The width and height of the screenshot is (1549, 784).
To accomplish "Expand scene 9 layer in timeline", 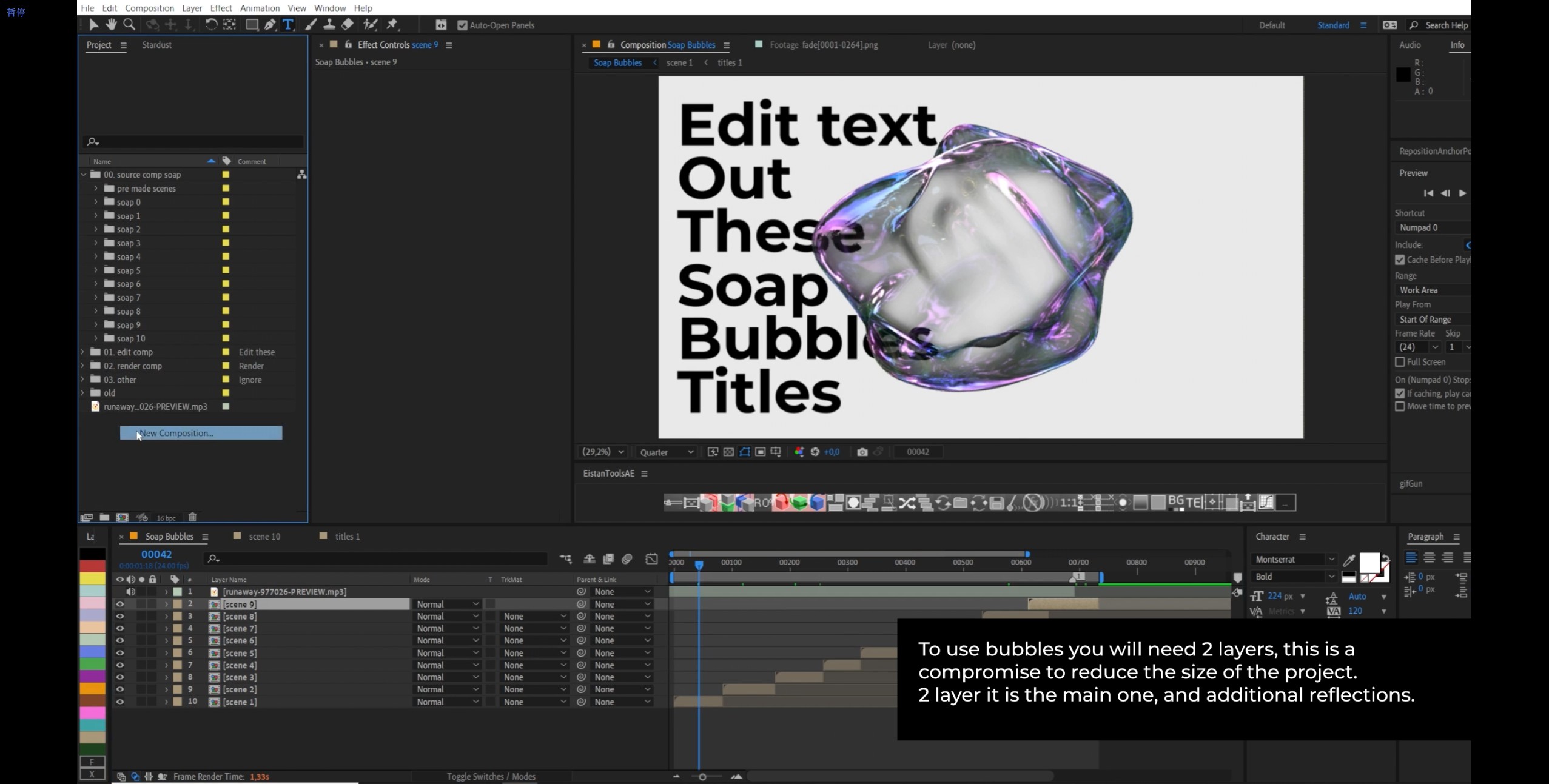I will tap(163, 604).
